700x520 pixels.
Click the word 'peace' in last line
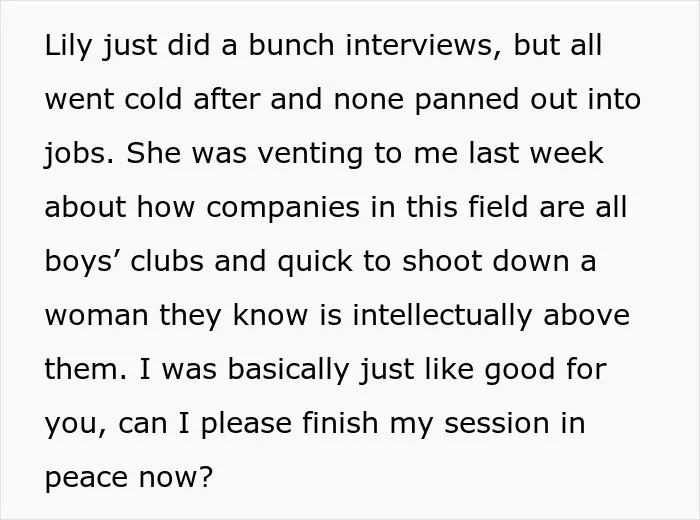pyautogui.click(x=87, y=479)
